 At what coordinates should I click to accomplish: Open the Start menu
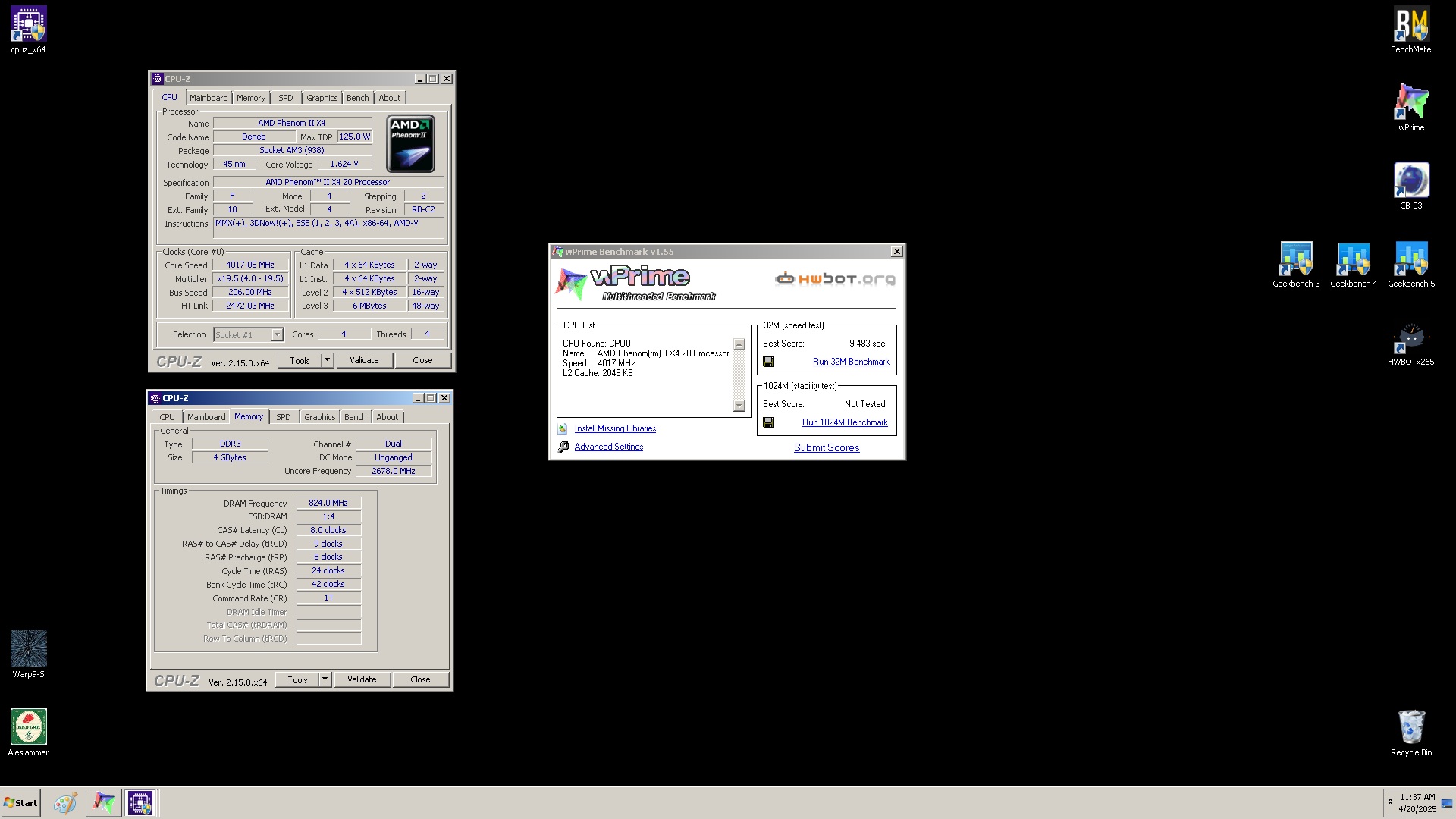[20, 803]
